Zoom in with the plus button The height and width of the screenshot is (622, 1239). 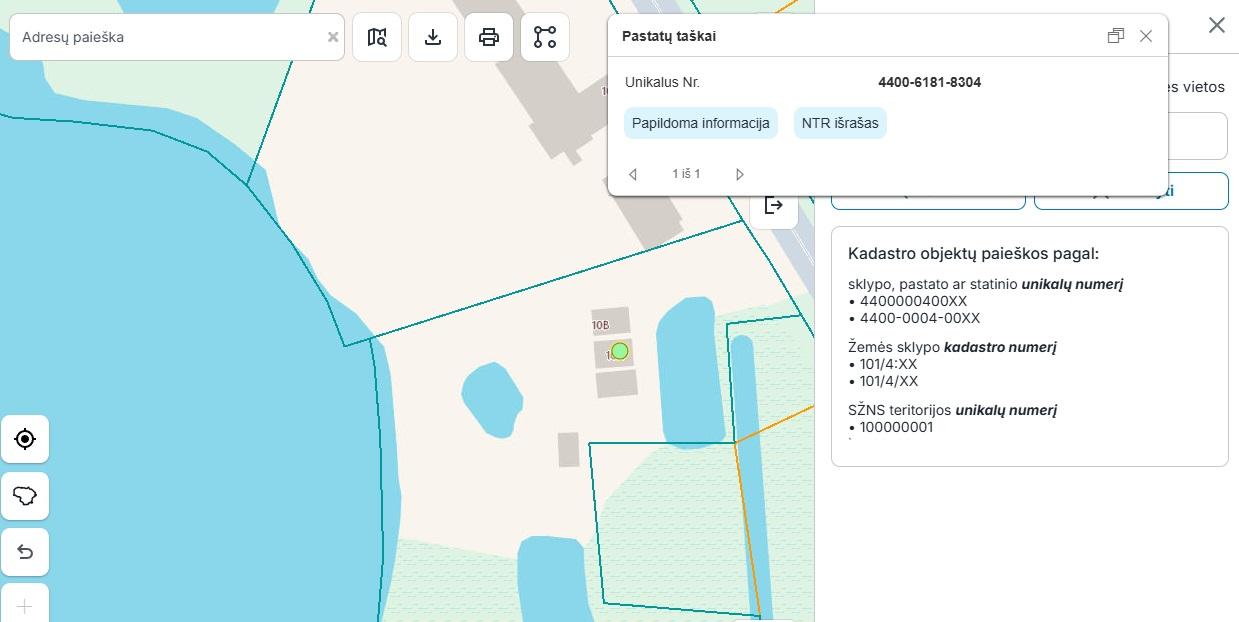[25, 606]
